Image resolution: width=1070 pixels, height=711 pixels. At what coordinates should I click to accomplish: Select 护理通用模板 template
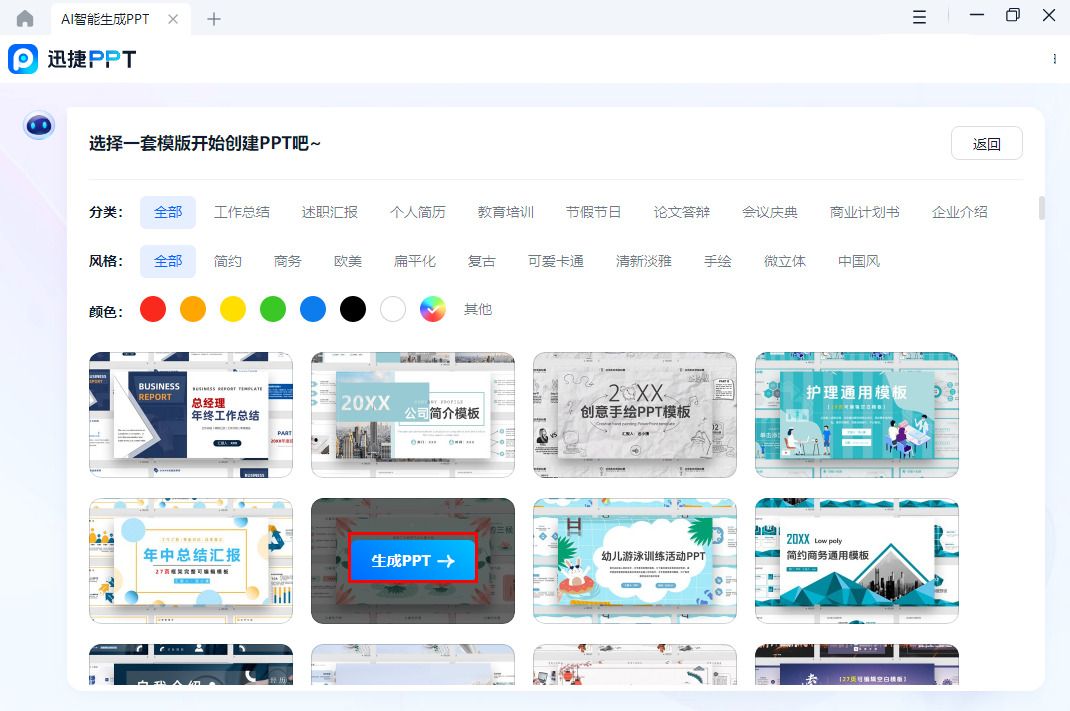pyautogui.click(x=856, y=415)
